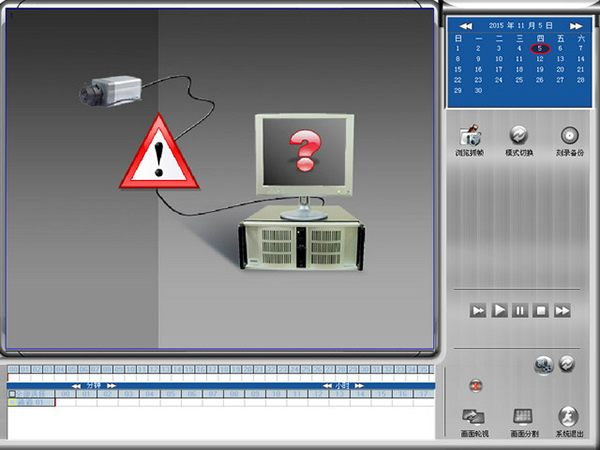Click the left slow-playback arrows button
The image size is (600, 450).
coord(478,311)
